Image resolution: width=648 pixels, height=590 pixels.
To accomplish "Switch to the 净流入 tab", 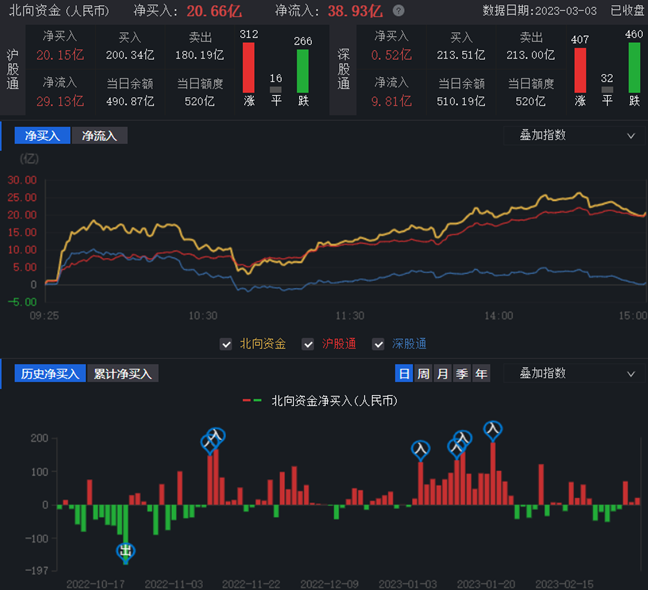I will coord(100,135).
